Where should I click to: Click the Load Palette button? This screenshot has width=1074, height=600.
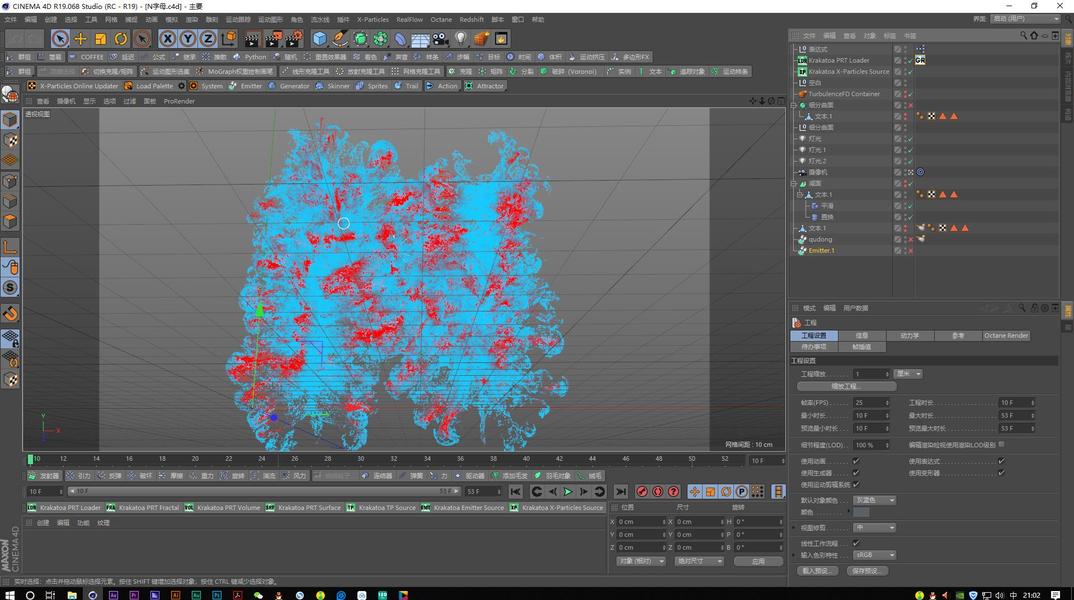[148, 86]
